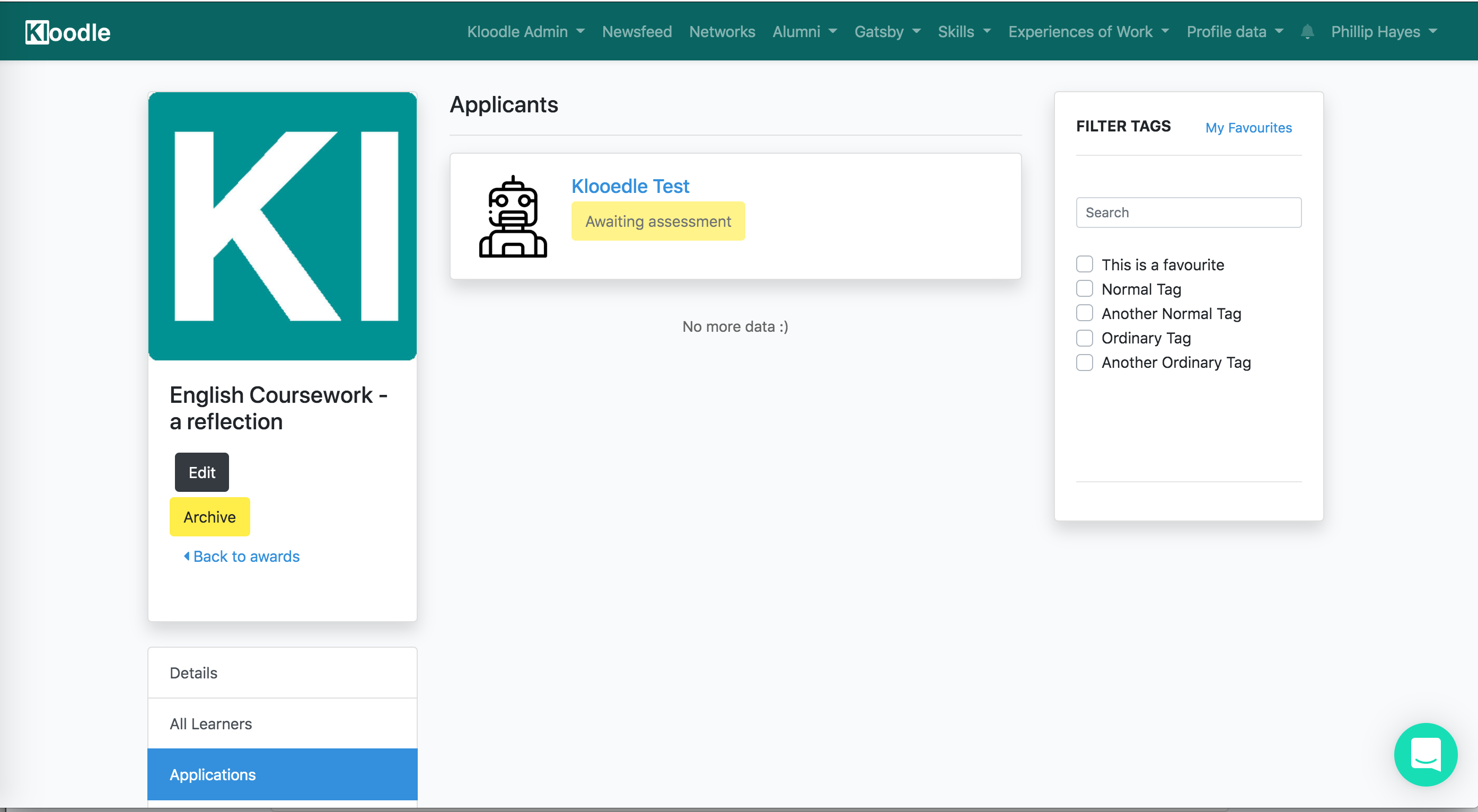Click the Edit button
The width and height of the screenshot is (1478, 812).
point(202,472)
